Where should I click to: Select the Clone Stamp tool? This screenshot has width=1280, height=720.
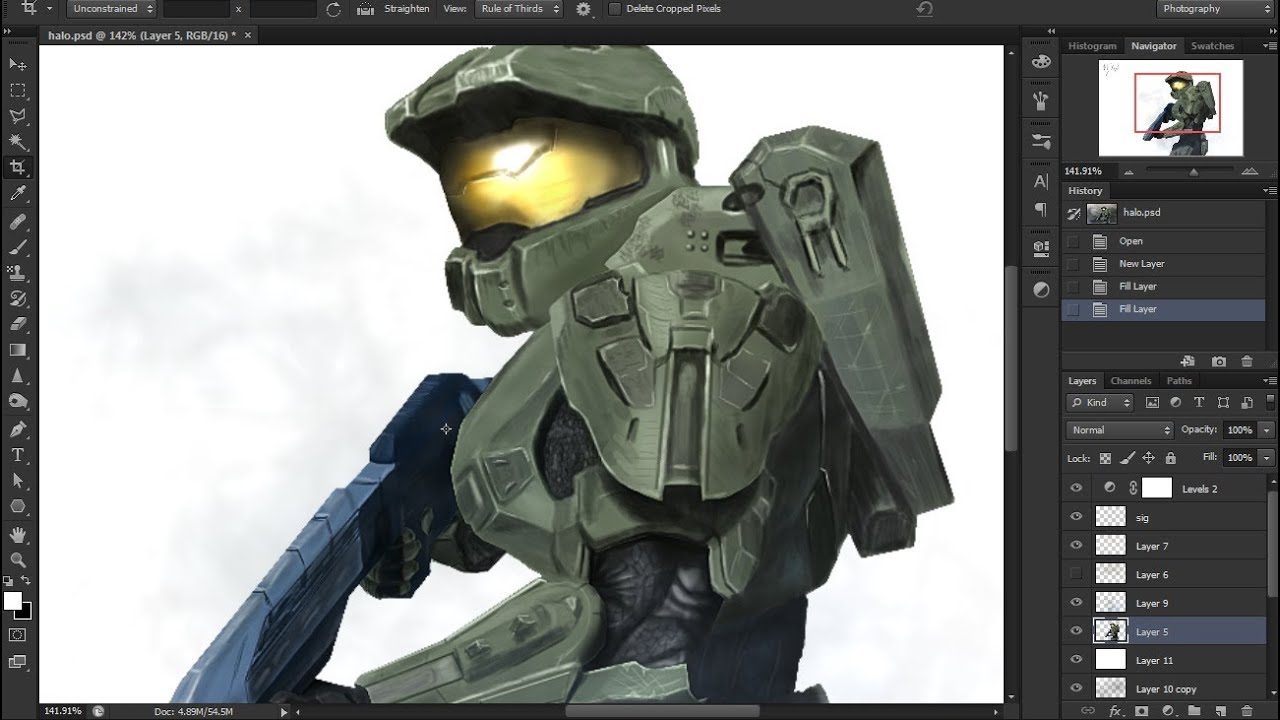17,272
